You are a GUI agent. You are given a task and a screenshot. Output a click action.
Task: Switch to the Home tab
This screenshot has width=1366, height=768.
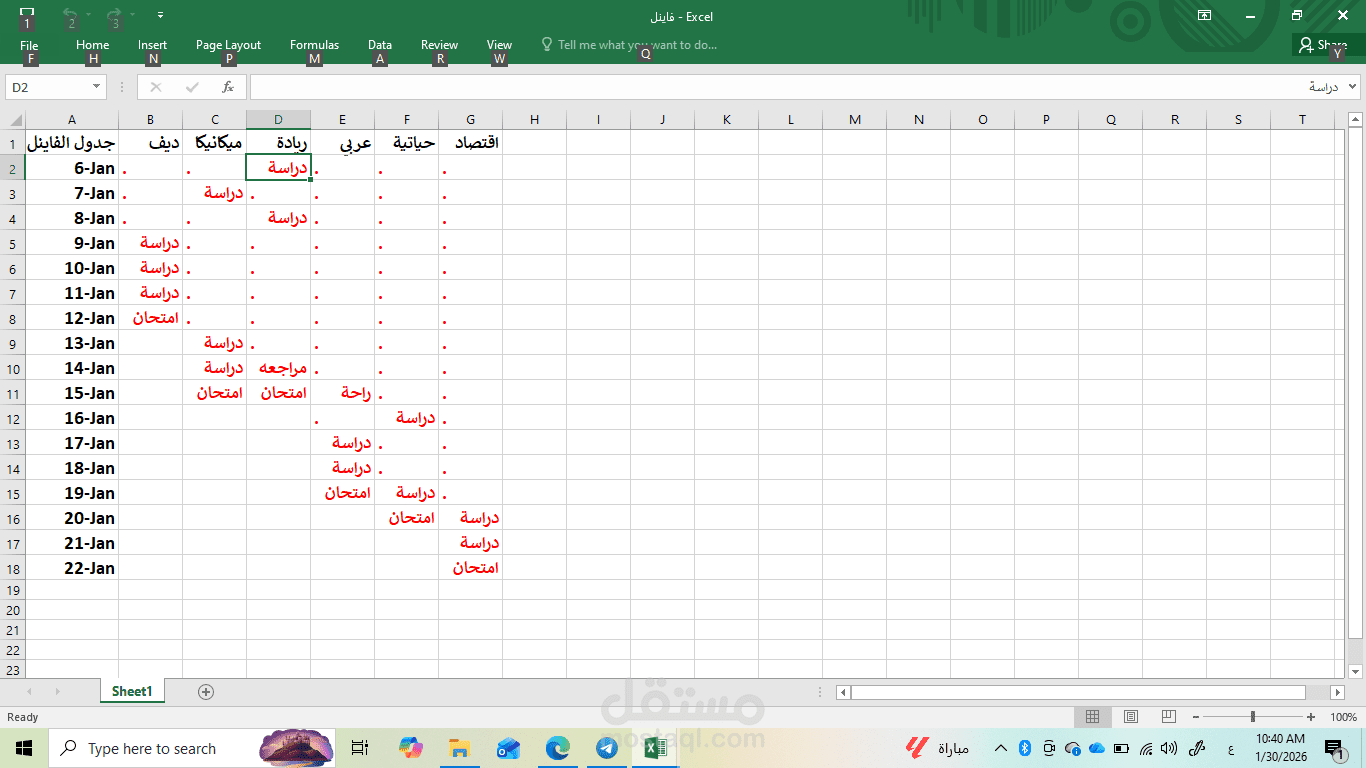click(92, 45)
